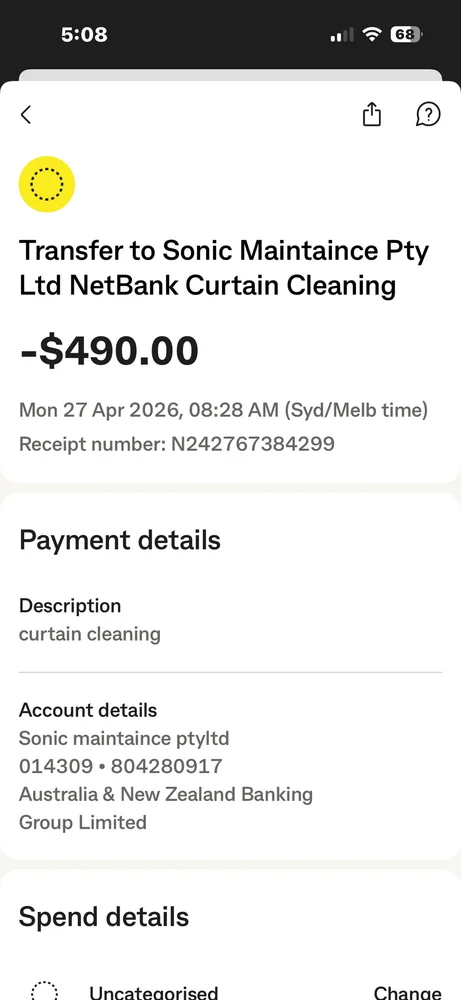Tap the -$490.00 amount
Screen dimensions: 461x1000
(x=109, y=351)
